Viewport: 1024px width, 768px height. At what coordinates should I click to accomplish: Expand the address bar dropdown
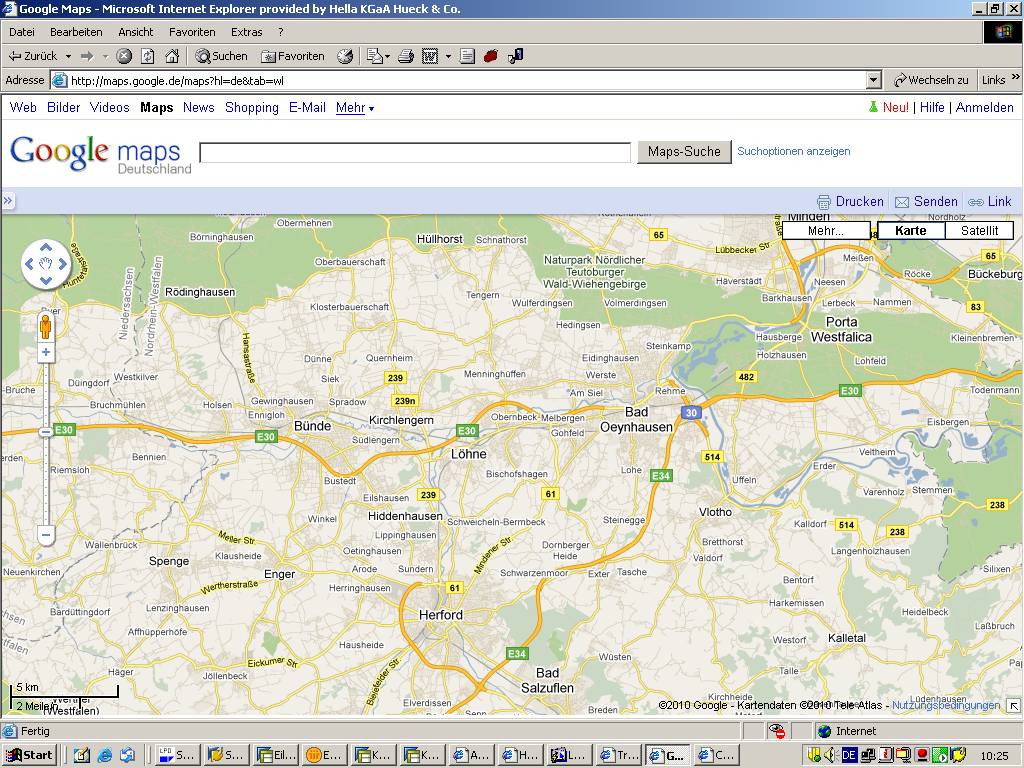tap(873, 80)
